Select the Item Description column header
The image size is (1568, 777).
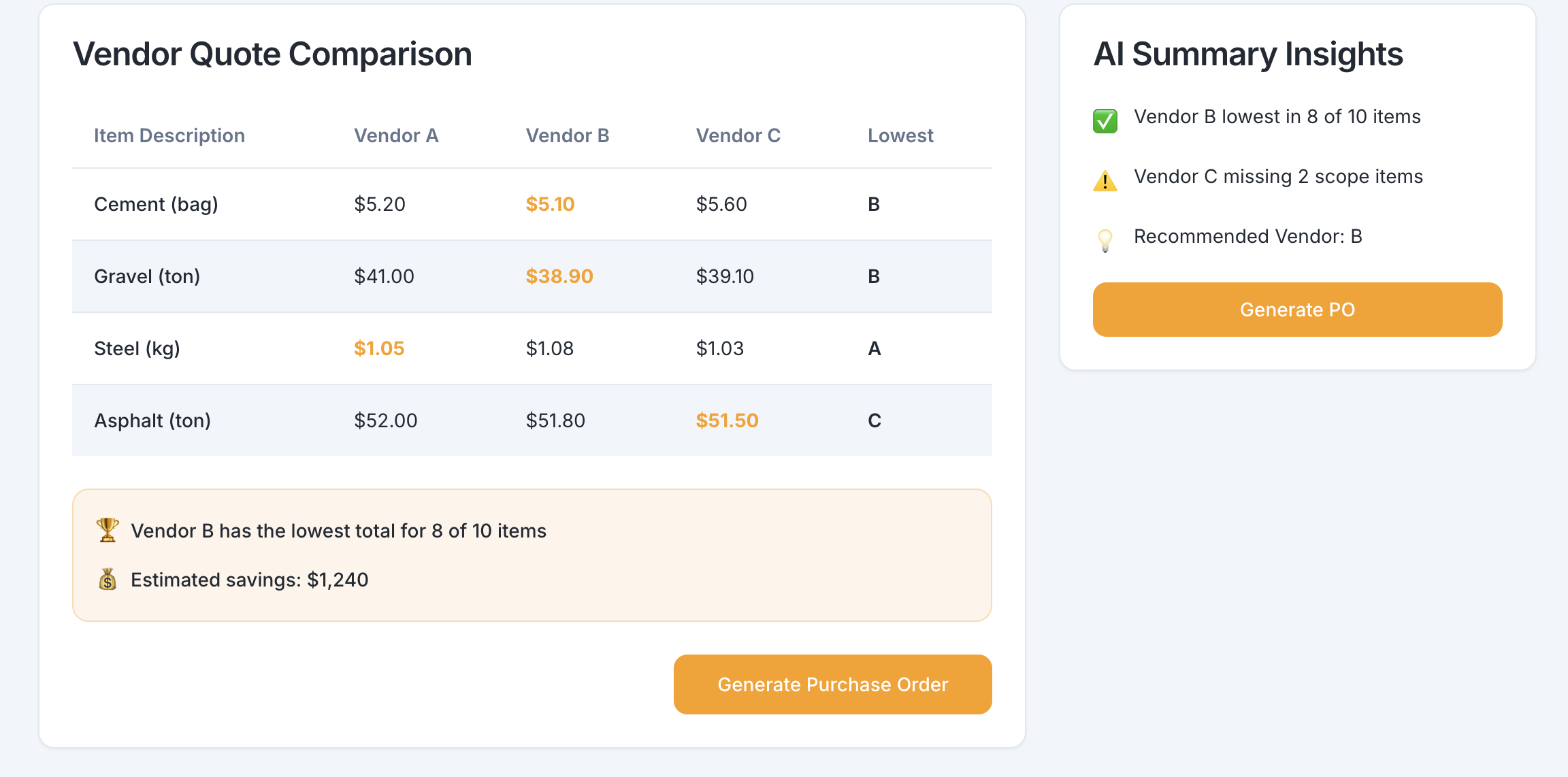(x=169, y=135)
